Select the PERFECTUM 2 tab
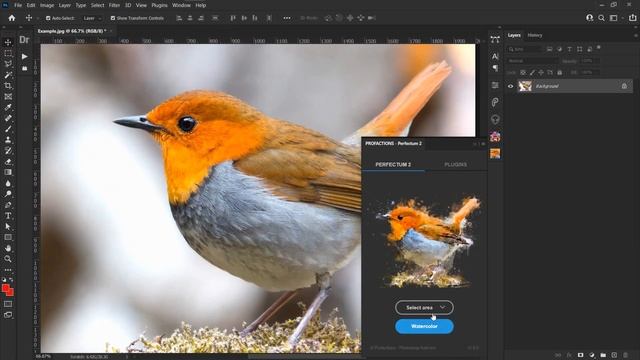Screen dimensions: 640x360 [393, 164]
